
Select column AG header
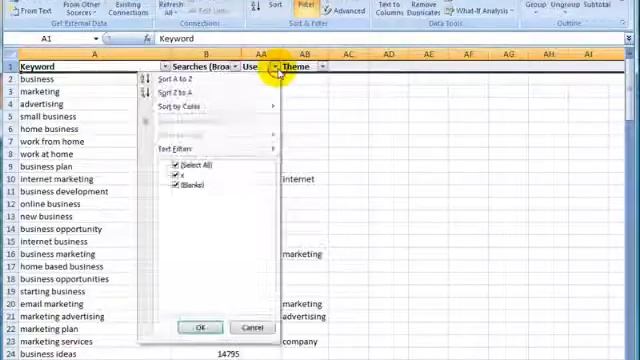coord(509,54)
